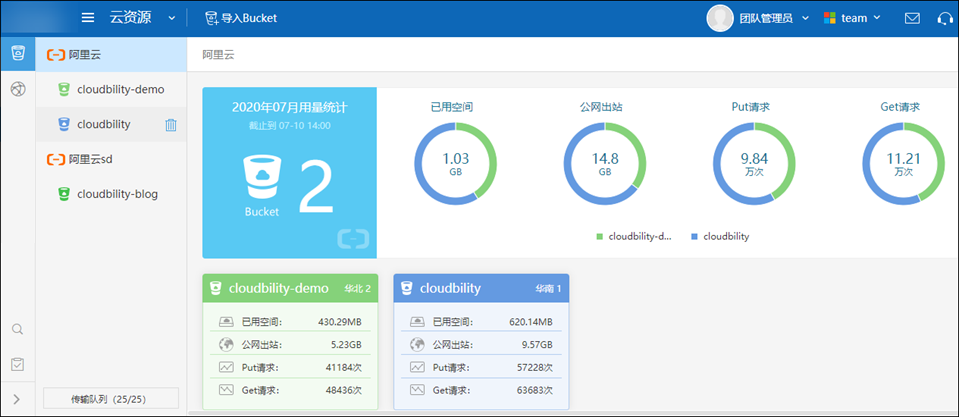Click the 导入Bucket bucket icon
Viewport: 960px width, 417px height.
click(211, 18)
